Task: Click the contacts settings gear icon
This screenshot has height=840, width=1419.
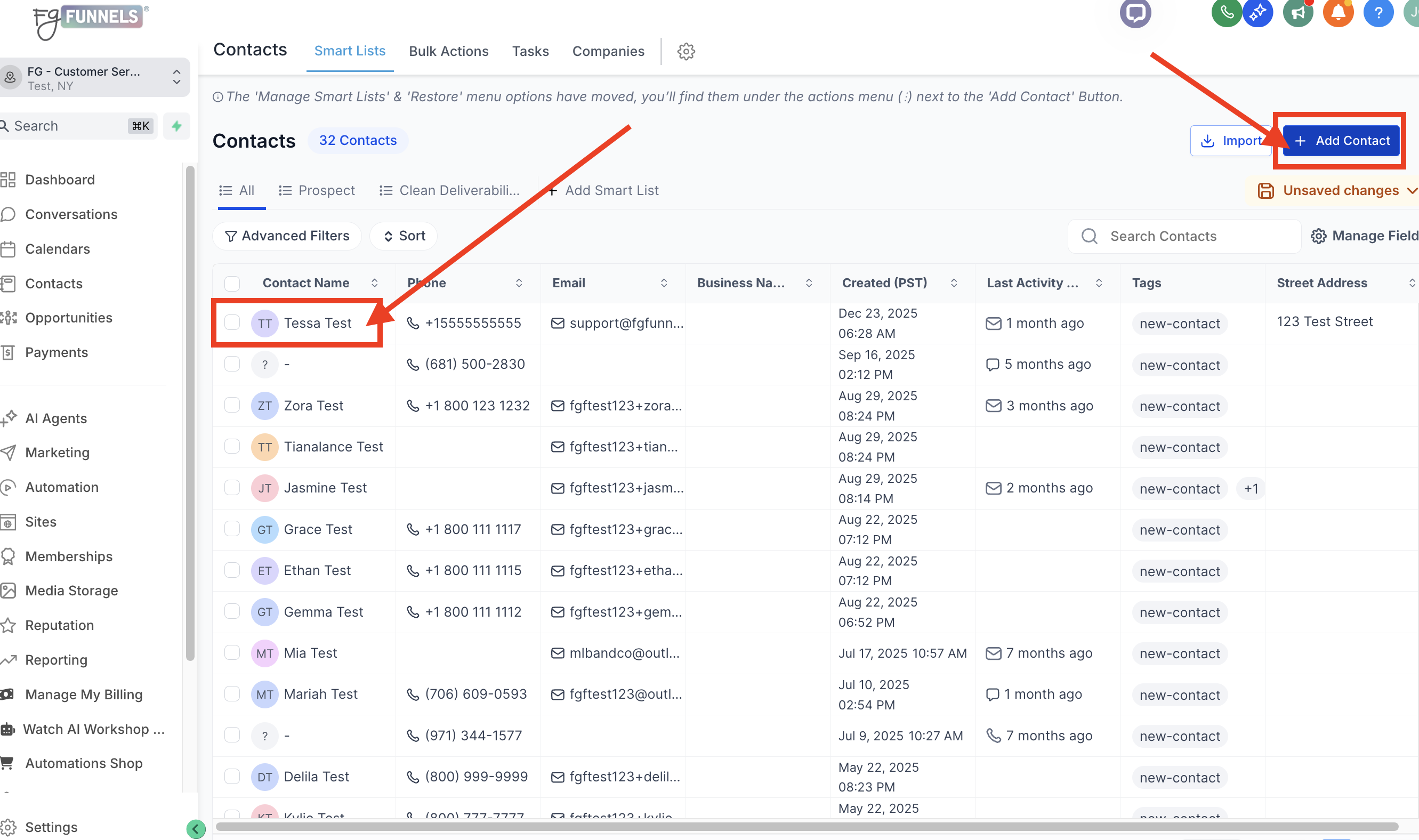Action: (686, 52)
